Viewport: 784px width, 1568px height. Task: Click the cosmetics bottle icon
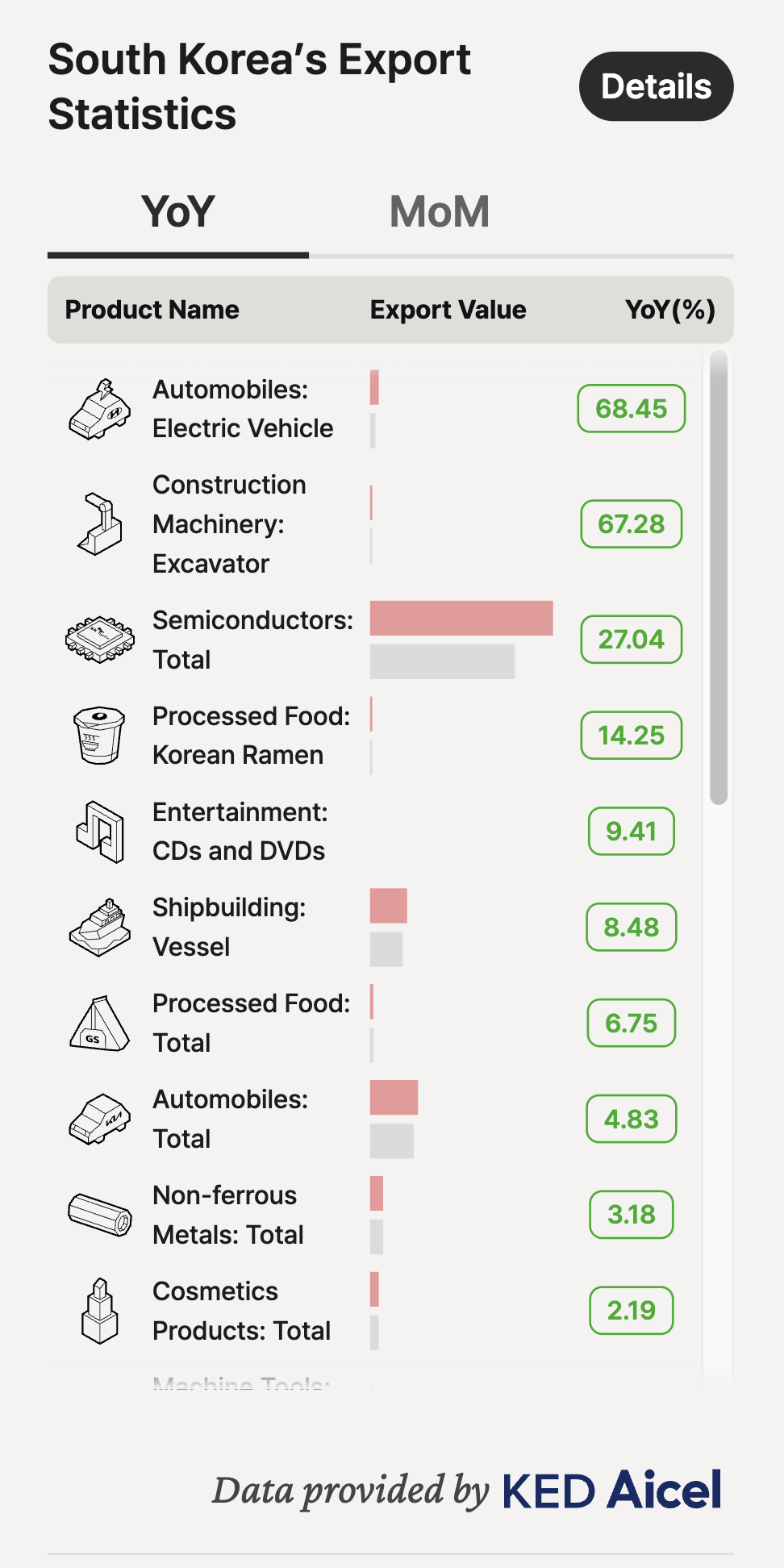pyautogui.click(x=99, y=1311)
